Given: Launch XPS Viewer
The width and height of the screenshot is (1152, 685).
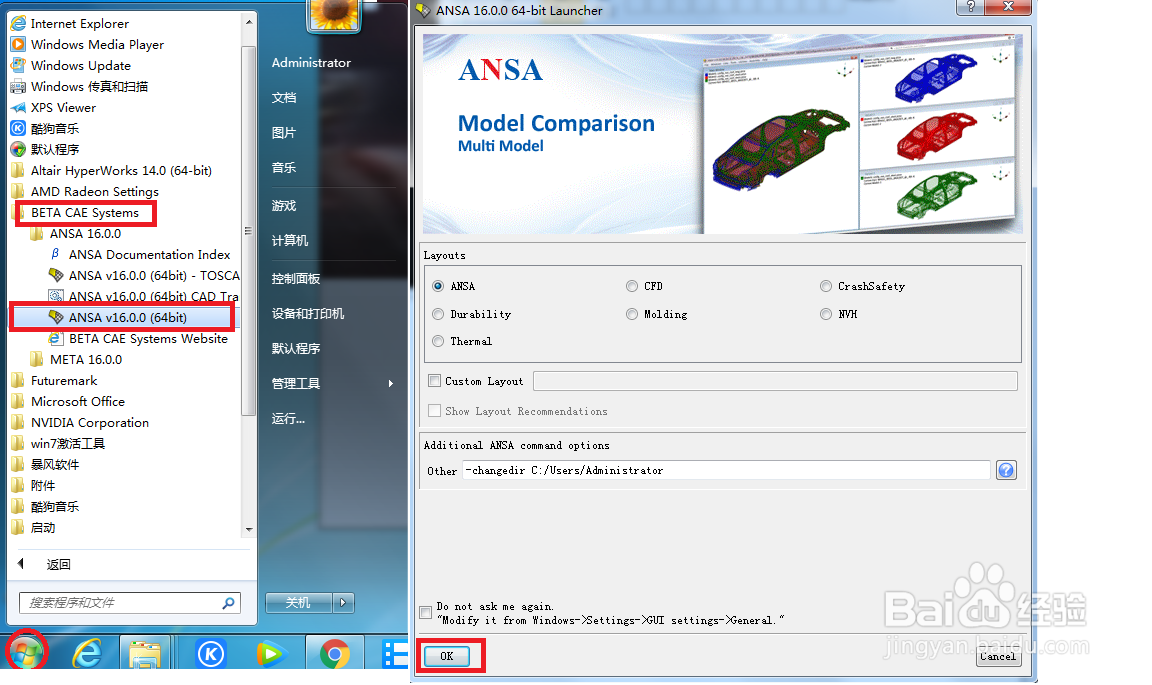Looking at the screenshot, I should pyautogui.click(x=54, y=108).
